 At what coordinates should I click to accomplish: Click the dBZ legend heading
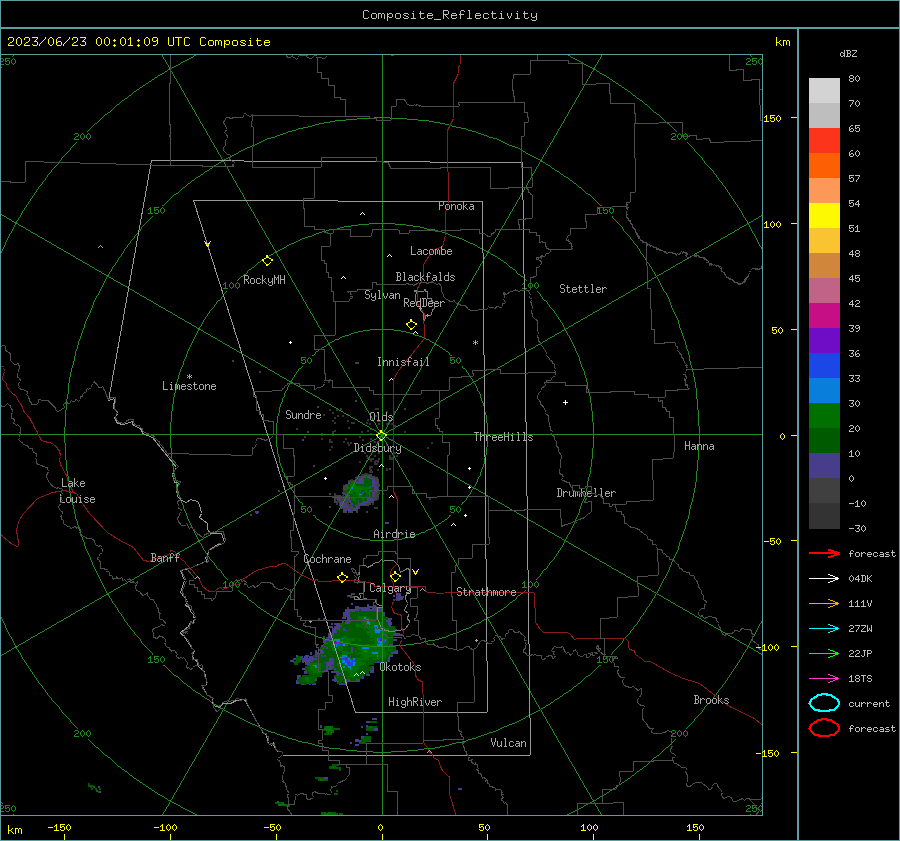tap(848, 54)
